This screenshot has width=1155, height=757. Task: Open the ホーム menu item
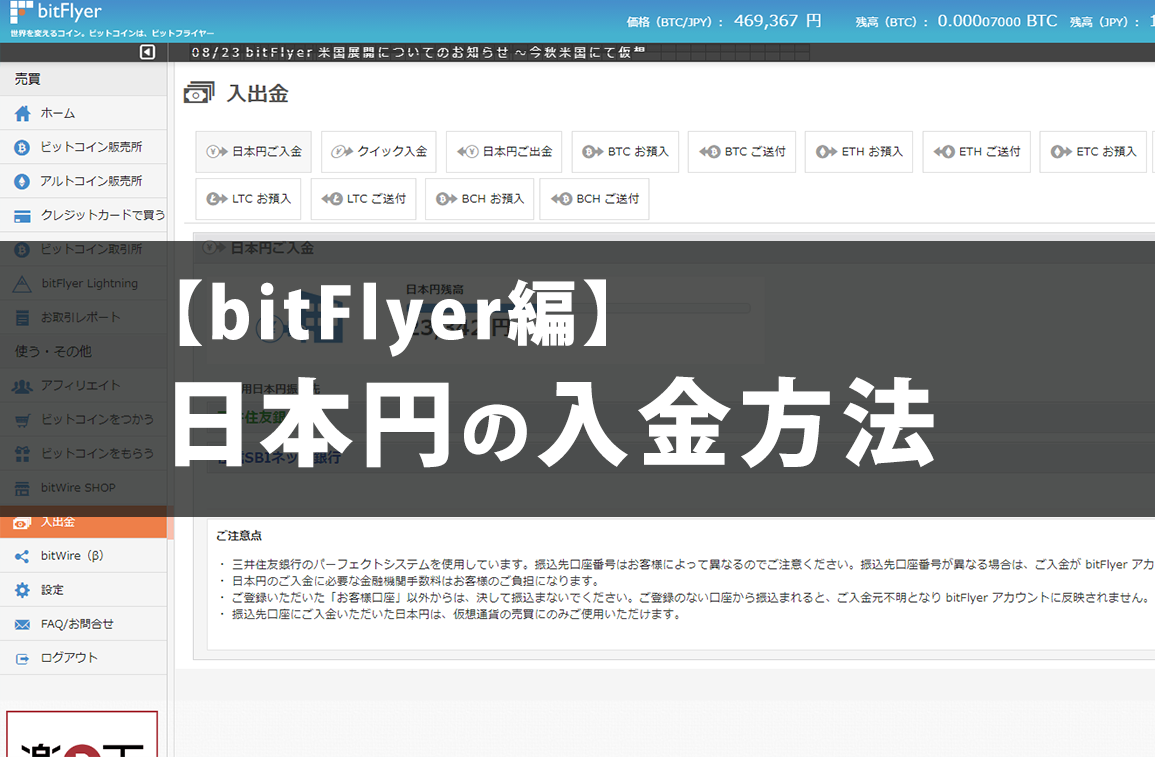pyautogui.click(x=83, y=113)
